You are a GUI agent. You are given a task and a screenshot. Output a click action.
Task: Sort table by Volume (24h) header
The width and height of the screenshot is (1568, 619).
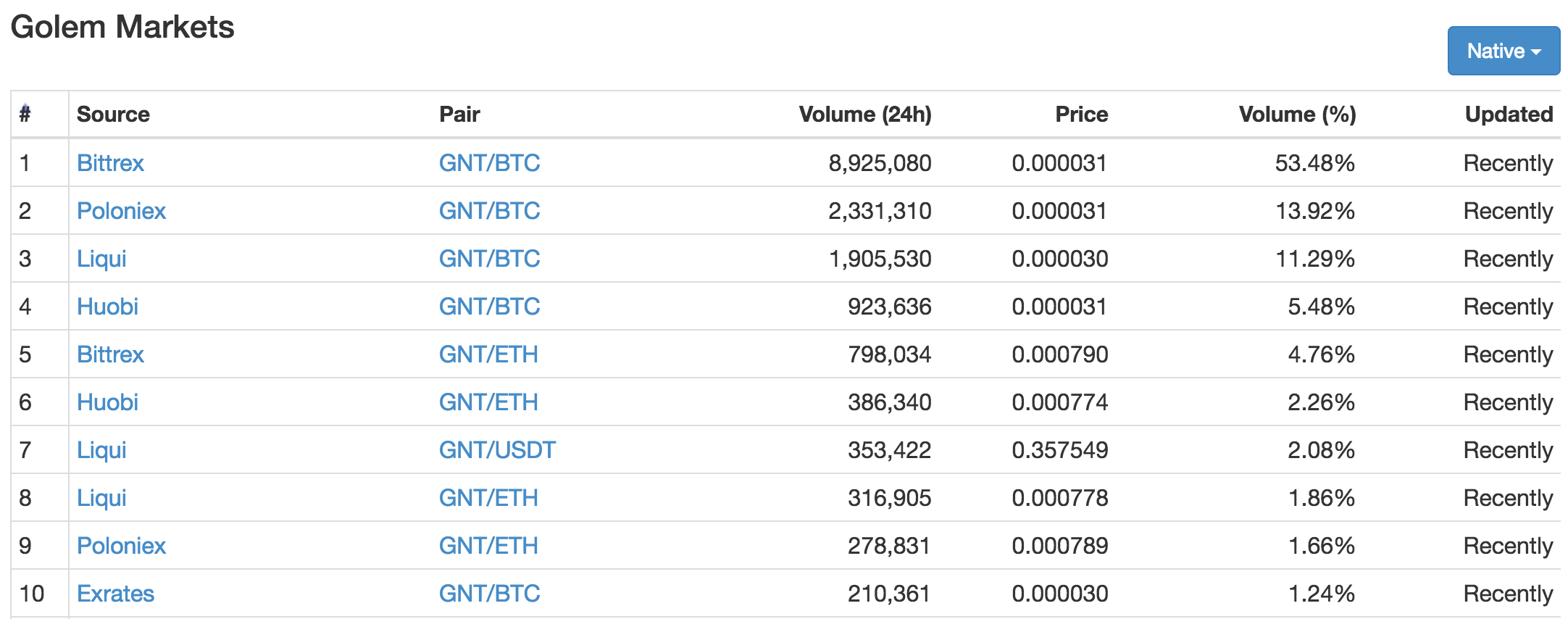click(x=865, y=114)
